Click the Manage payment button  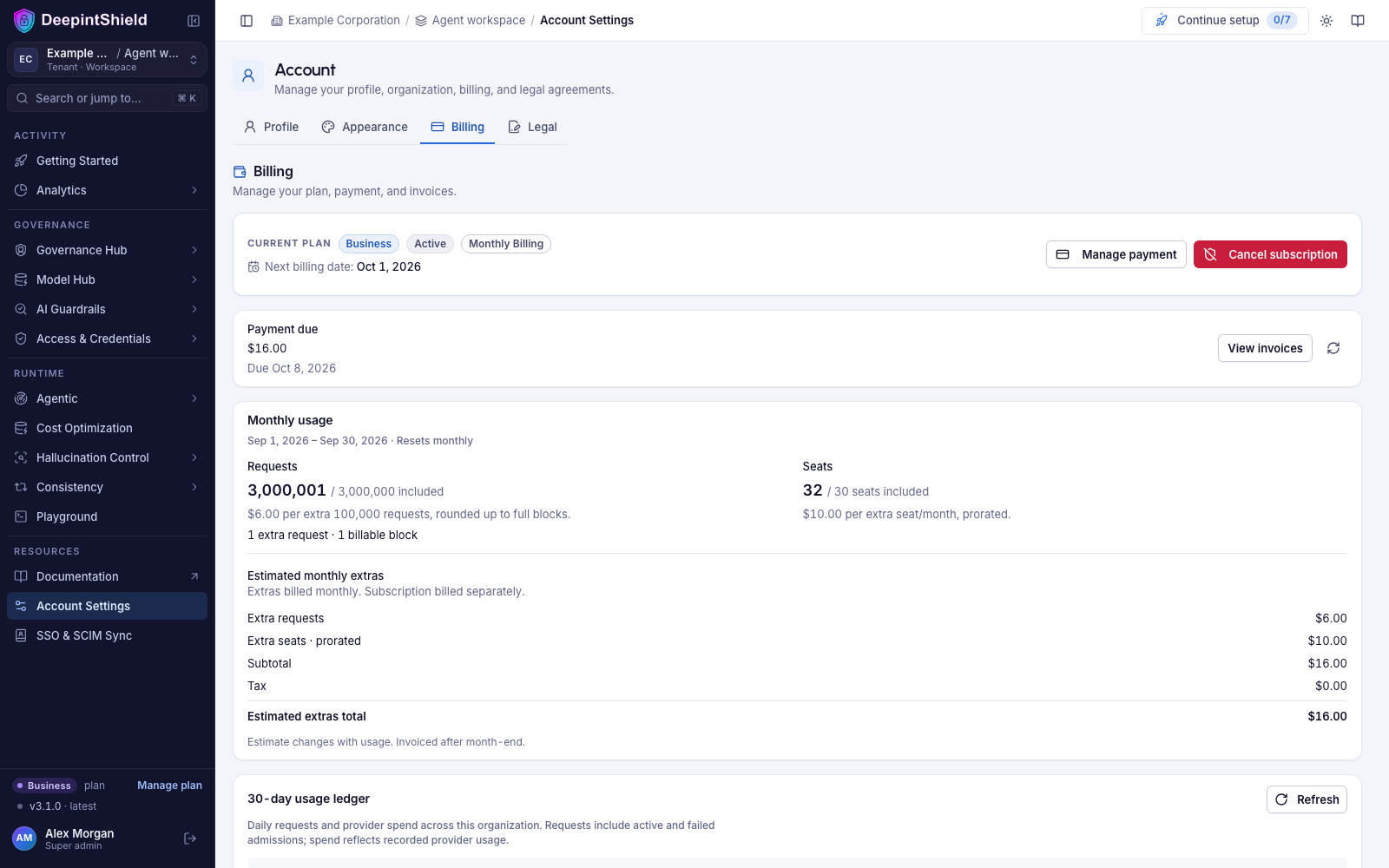(1116, 254)
